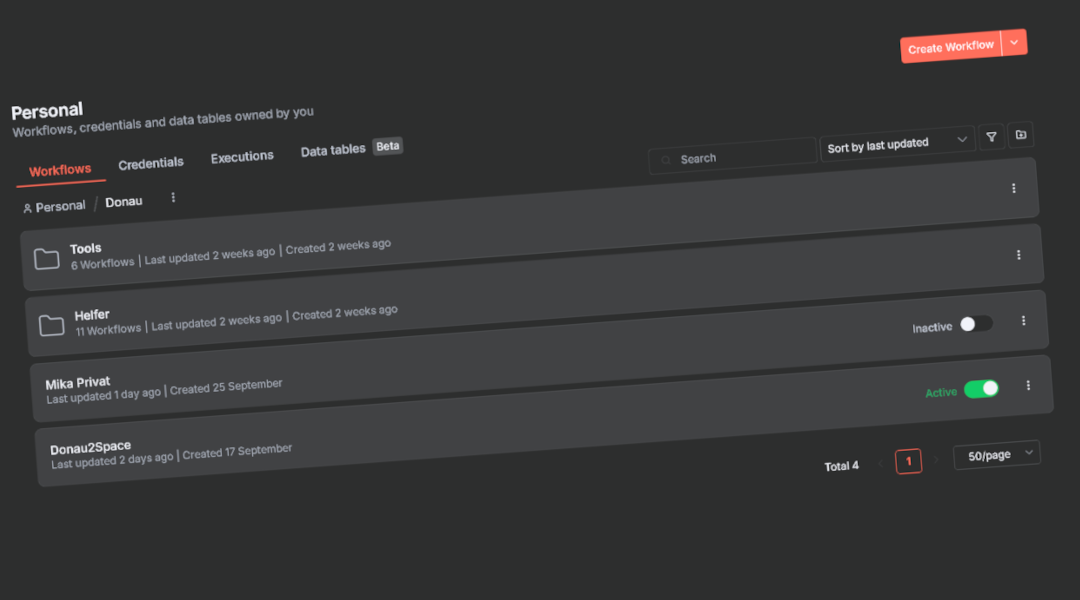The image size is (1080, 600).
Task: Deactivate the Donau2Space workflow toggle
Action: tap(981, 389)
